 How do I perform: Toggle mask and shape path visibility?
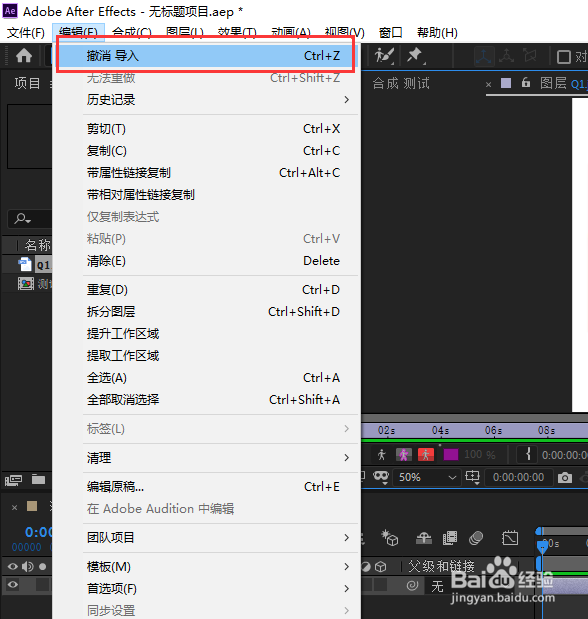pos(381,477)
